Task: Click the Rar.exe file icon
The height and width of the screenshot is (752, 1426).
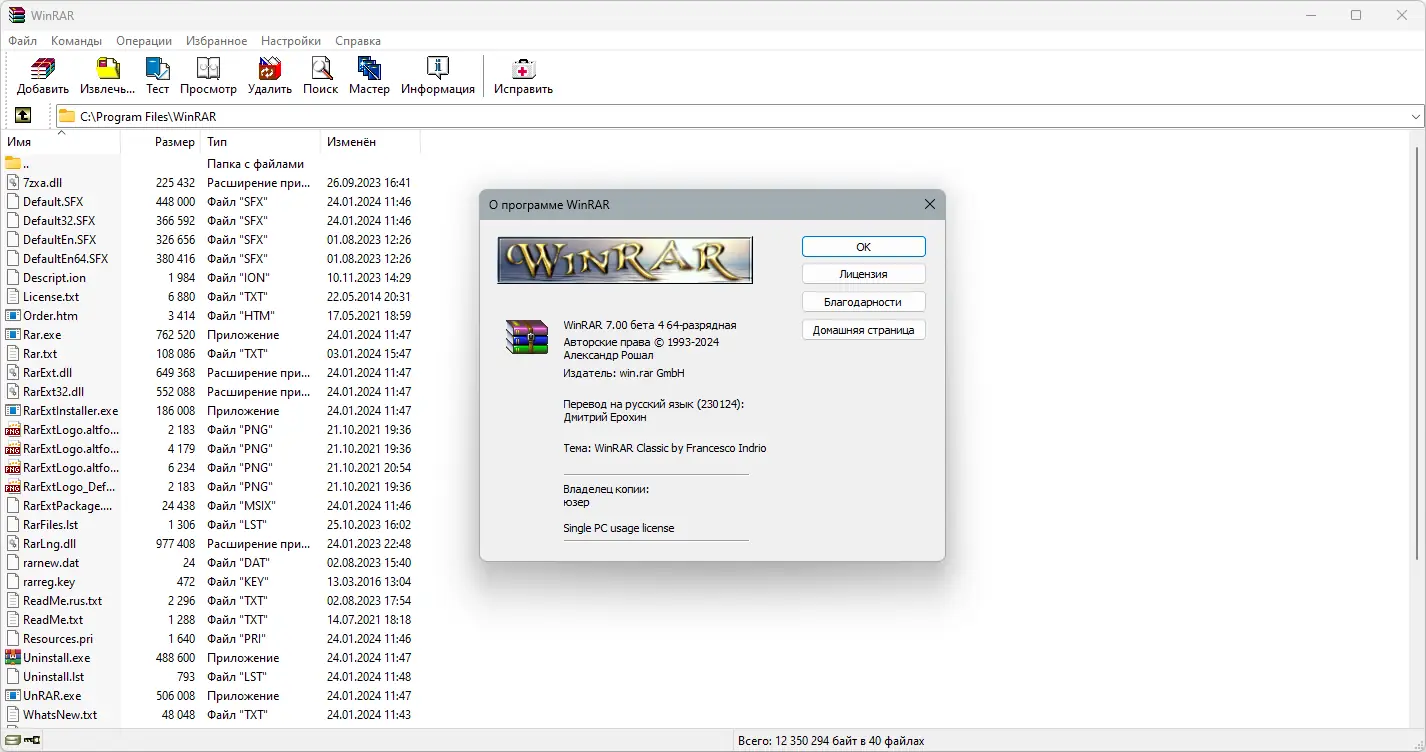Action: [x=13, y=335]
